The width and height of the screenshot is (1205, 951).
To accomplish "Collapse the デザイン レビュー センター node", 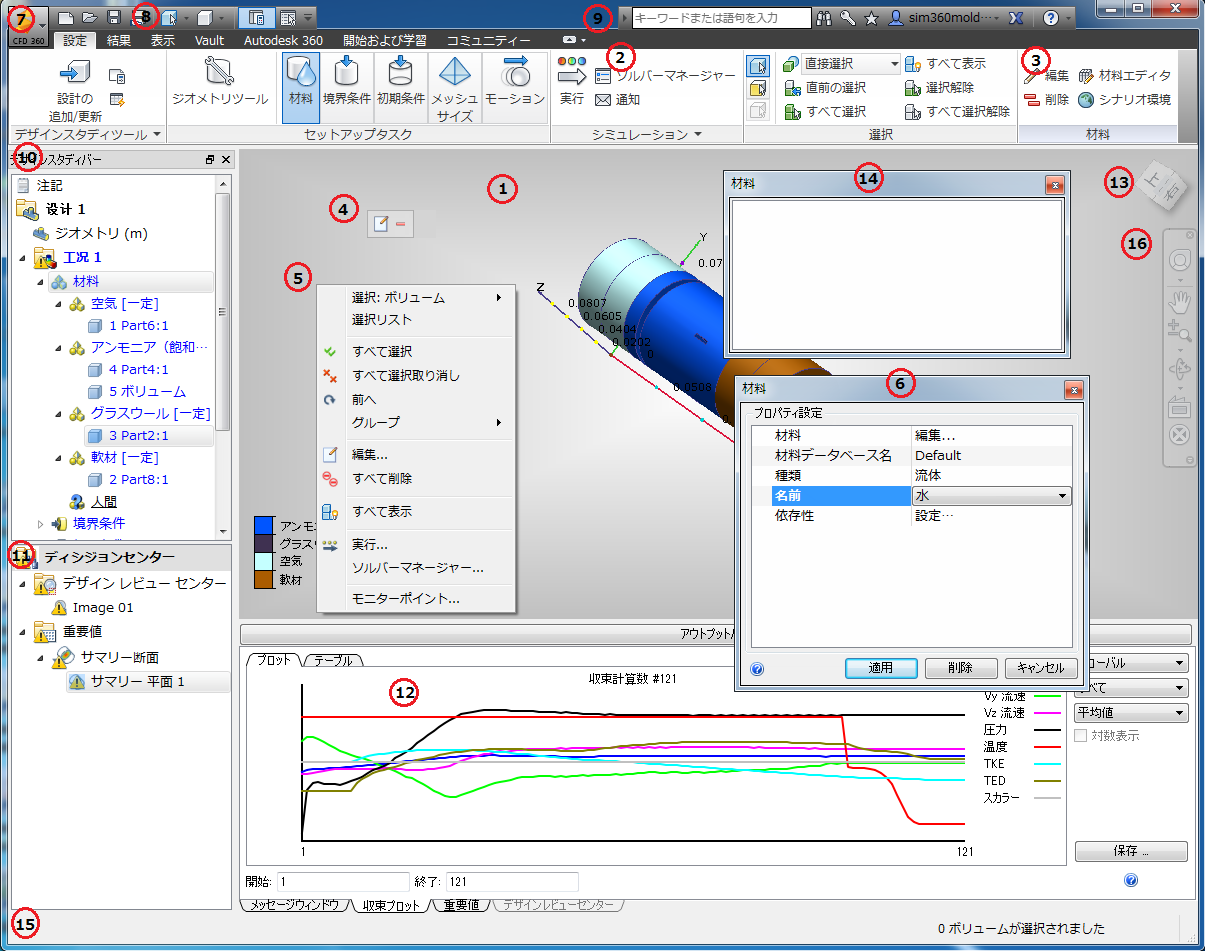I will 23,583.
